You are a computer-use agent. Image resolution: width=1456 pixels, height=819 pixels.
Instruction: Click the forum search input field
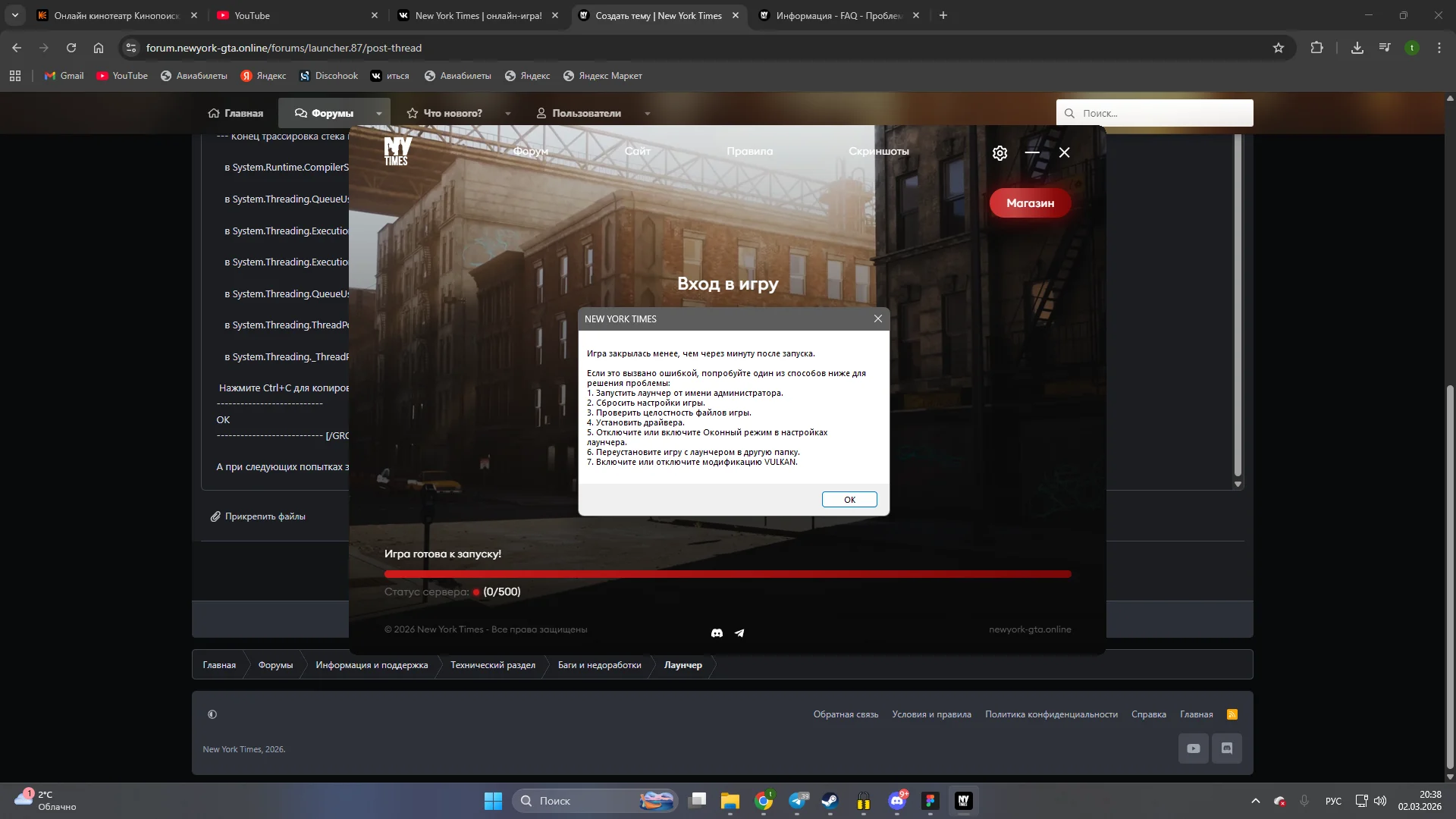coord(1160,113)
